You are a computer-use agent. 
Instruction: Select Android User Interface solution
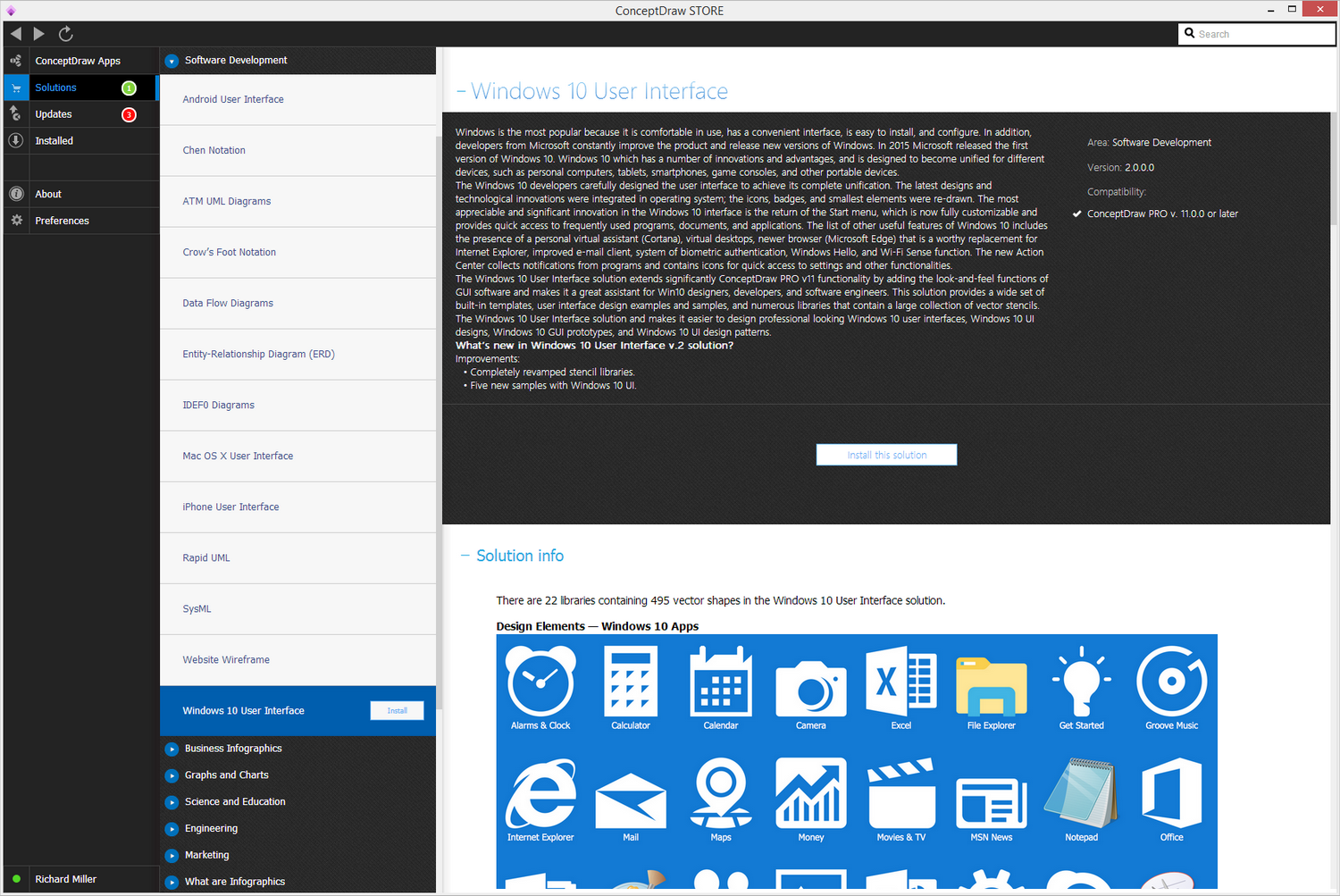(297, 99)
